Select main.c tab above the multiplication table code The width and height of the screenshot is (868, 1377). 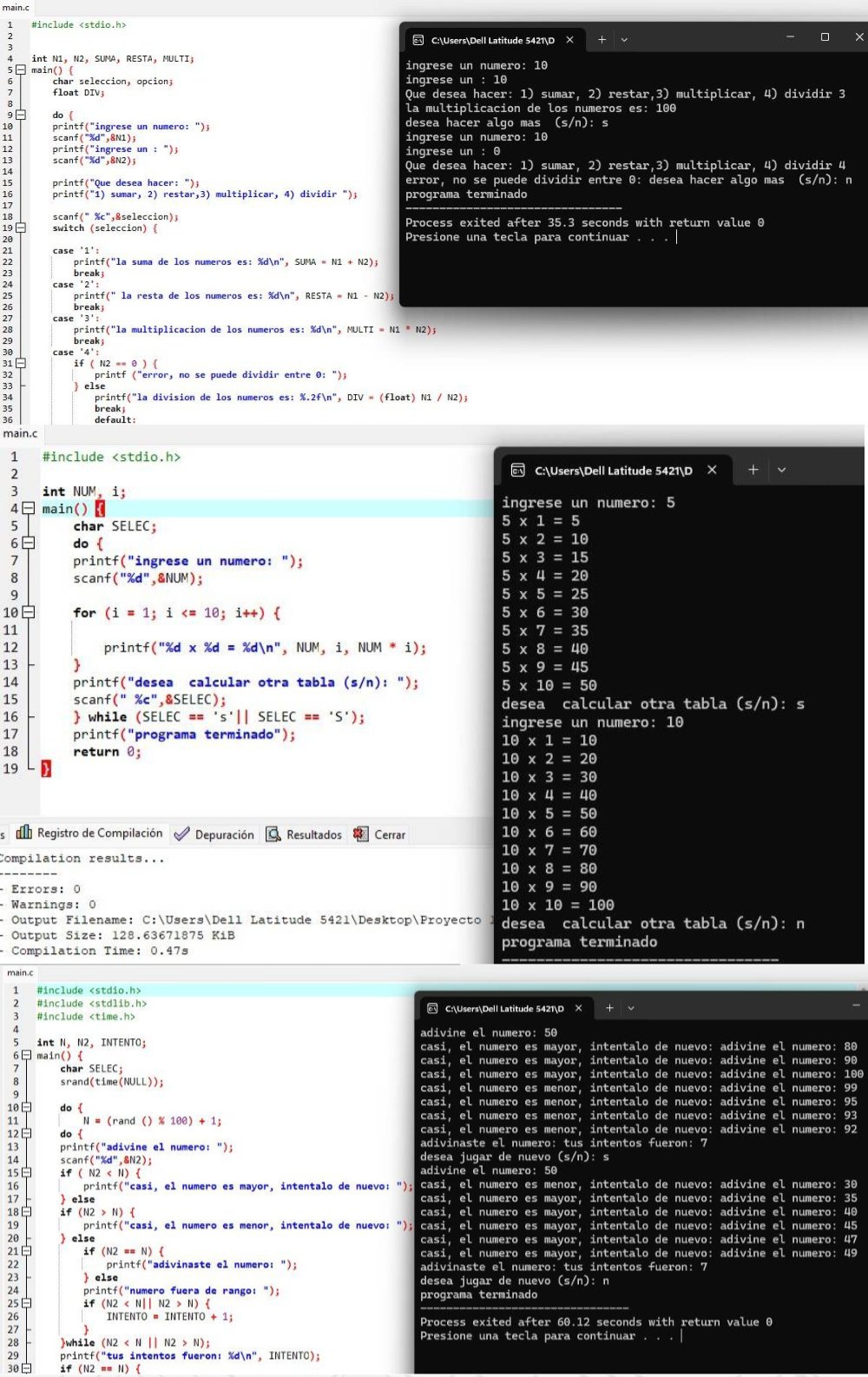[20, 433]
